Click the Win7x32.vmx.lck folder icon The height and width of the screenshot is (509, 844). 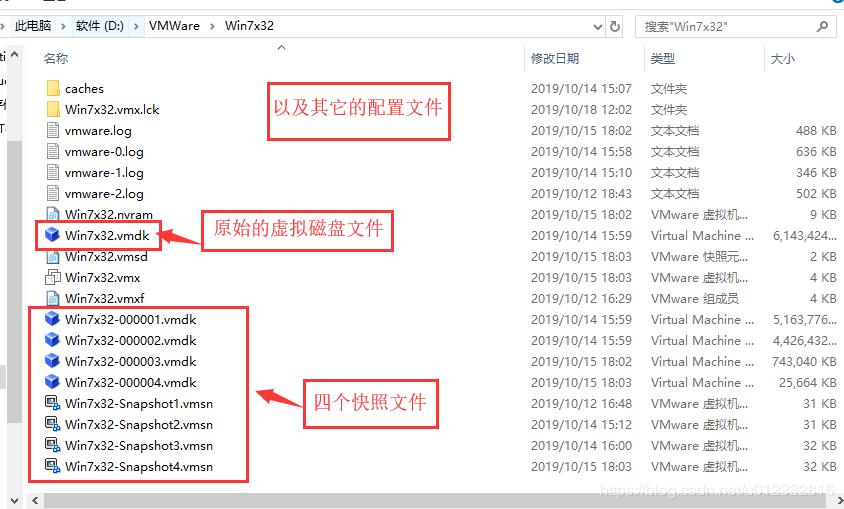click(53, 109)
